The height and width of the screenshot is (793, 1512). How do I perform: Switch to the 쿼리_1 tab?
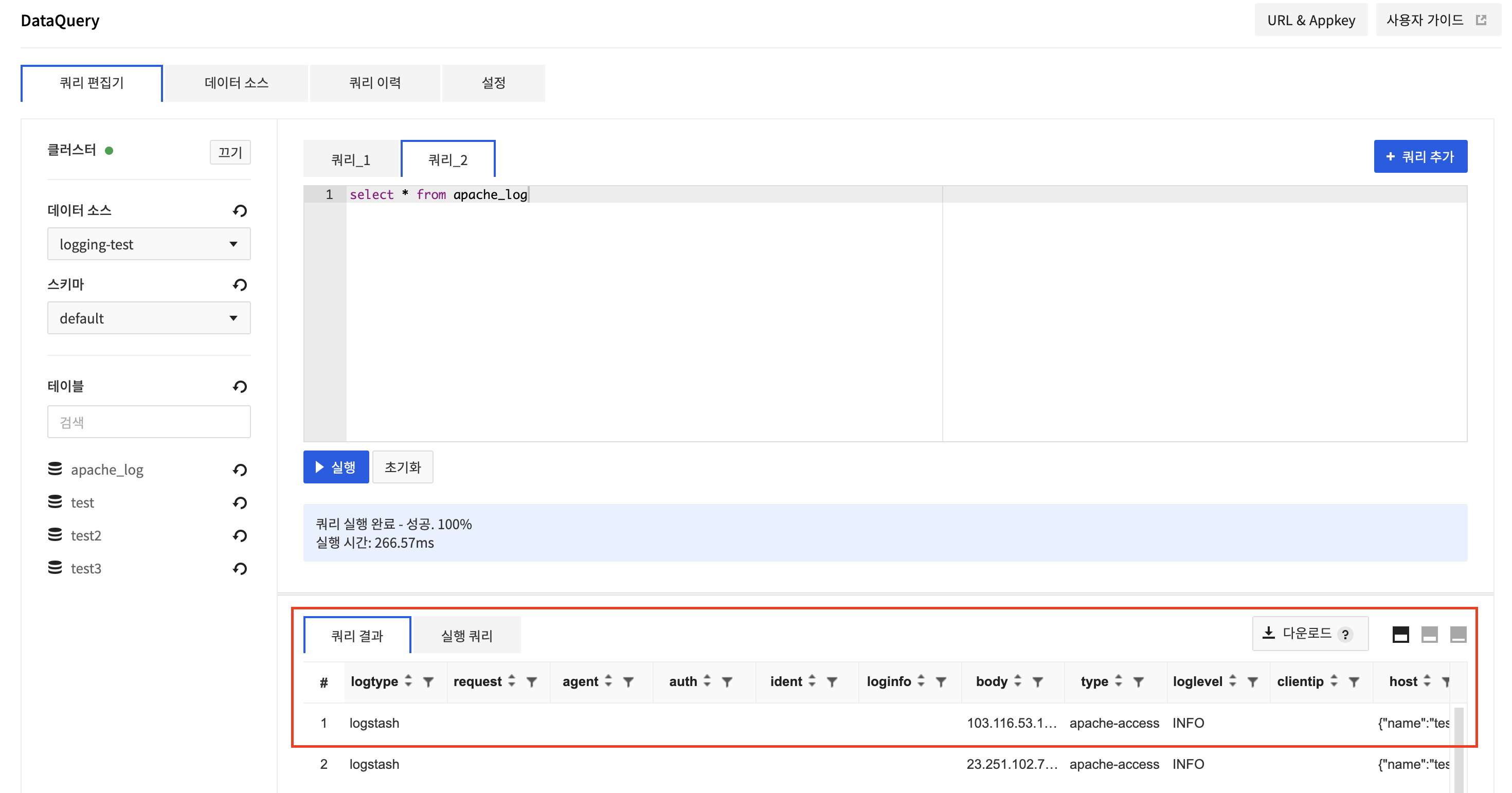350,159
